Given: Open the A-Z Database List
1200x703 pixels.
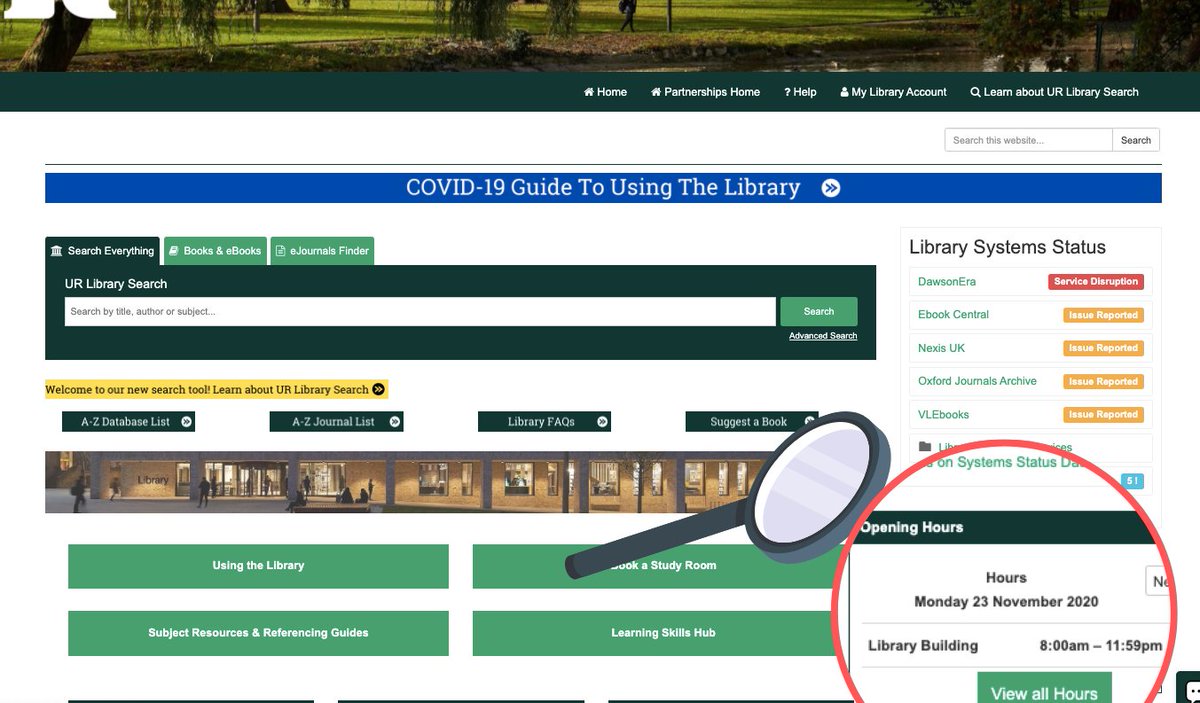Looking at the screenshot, I should (128, 422).
